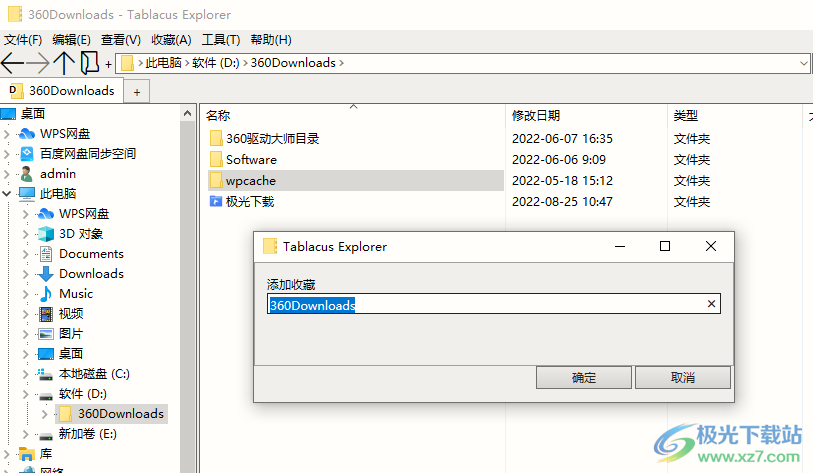Viewport: 813px width, 473px height.
Task: Select 软件 (D:) drive icon
Action: pos(46,395)
